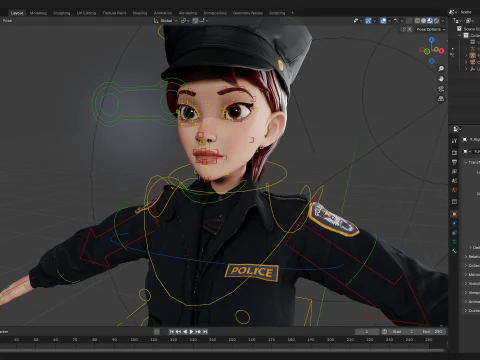Click the current frame number field
This screenshot has width=480, height=360.
click(x=367, y=332)
